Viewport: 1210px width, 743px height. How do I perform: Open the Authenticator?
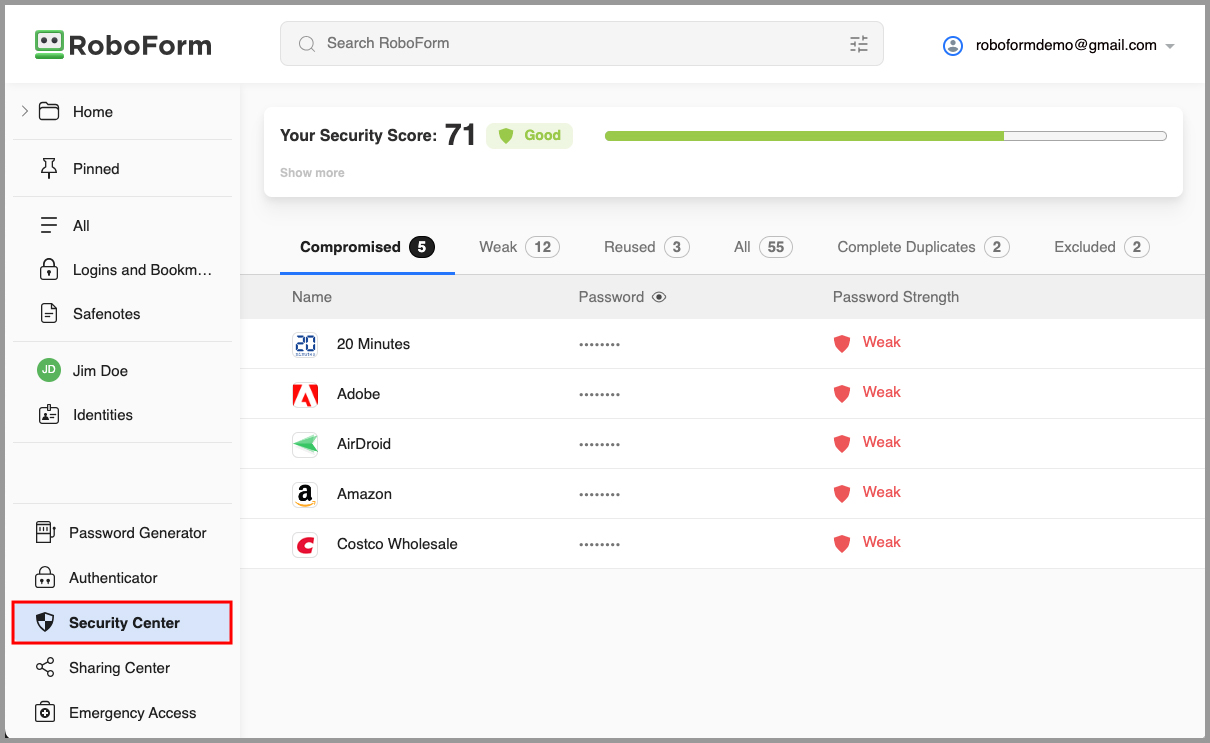tap(113, 578)
